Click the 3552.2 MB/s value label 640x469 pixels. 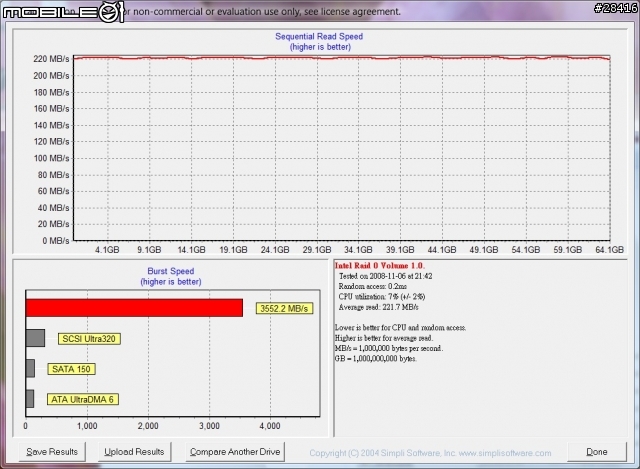pos(284,308)
